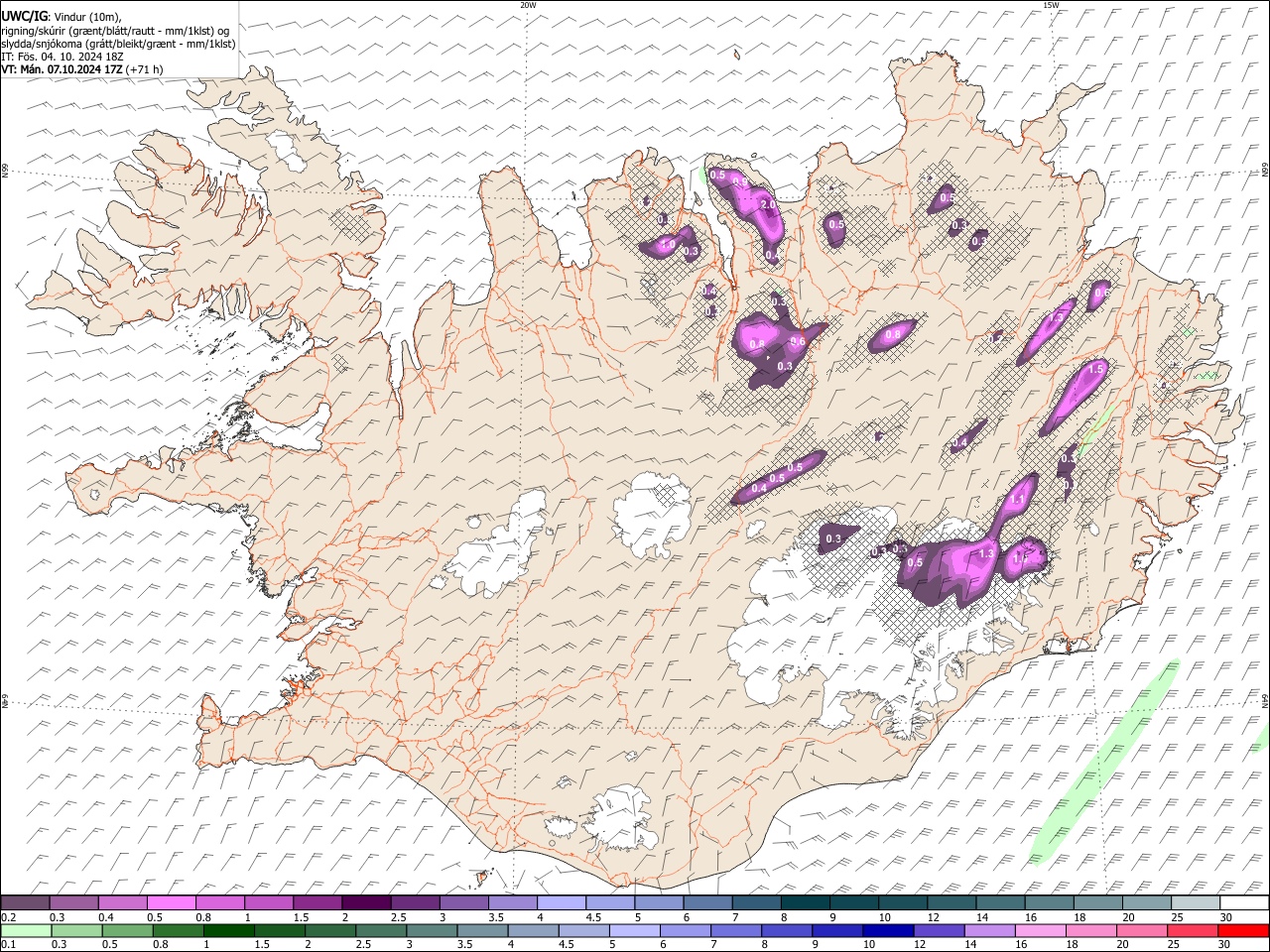Select the valid time 'VT: Mán. 07.10.2024 17Z'
Screen dimensions: 1270x952
(62, 69)
